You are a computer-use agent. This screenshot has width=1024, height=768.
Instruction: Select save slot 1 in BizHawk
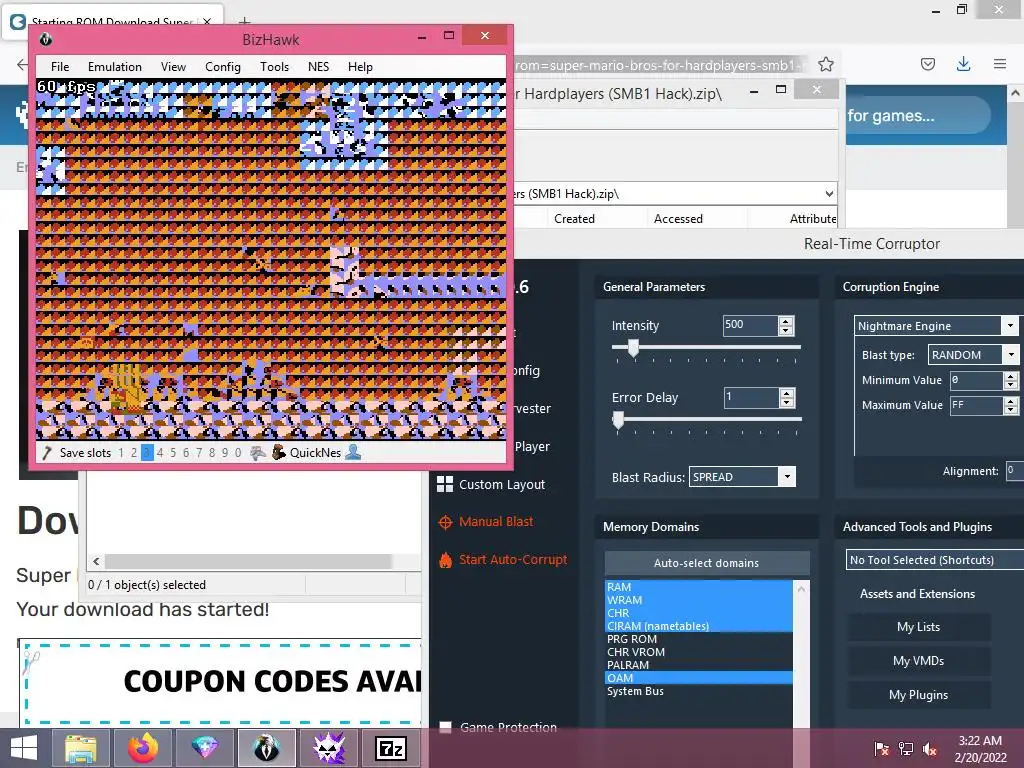(x=121, y=453)
